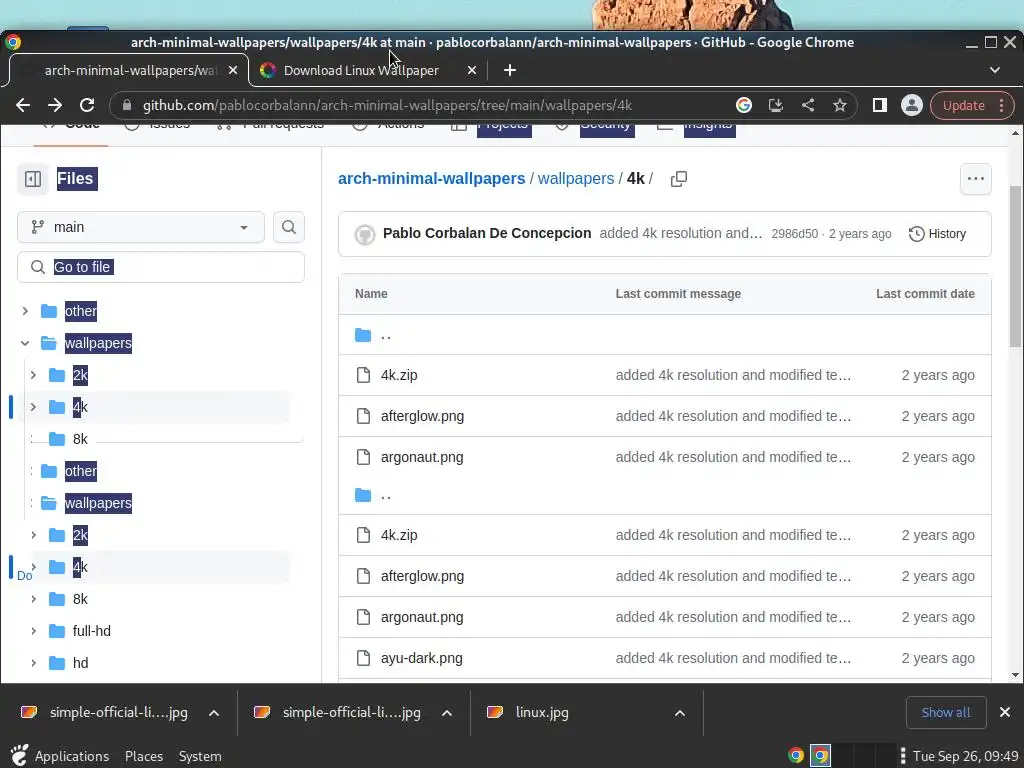
Task: Switch to the arch-minimal-wallpapers tab
Action: 129,70
